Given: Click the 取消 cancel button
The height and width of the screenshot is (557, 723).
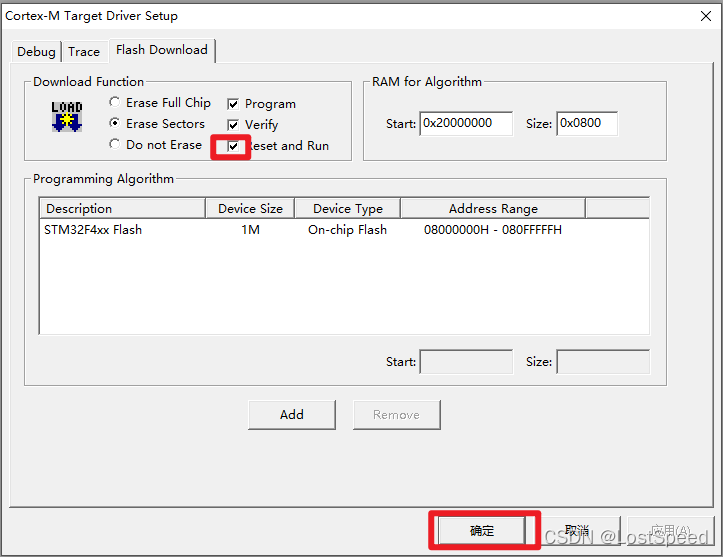Looking at the screenshot, I should [x=577, y=531].
